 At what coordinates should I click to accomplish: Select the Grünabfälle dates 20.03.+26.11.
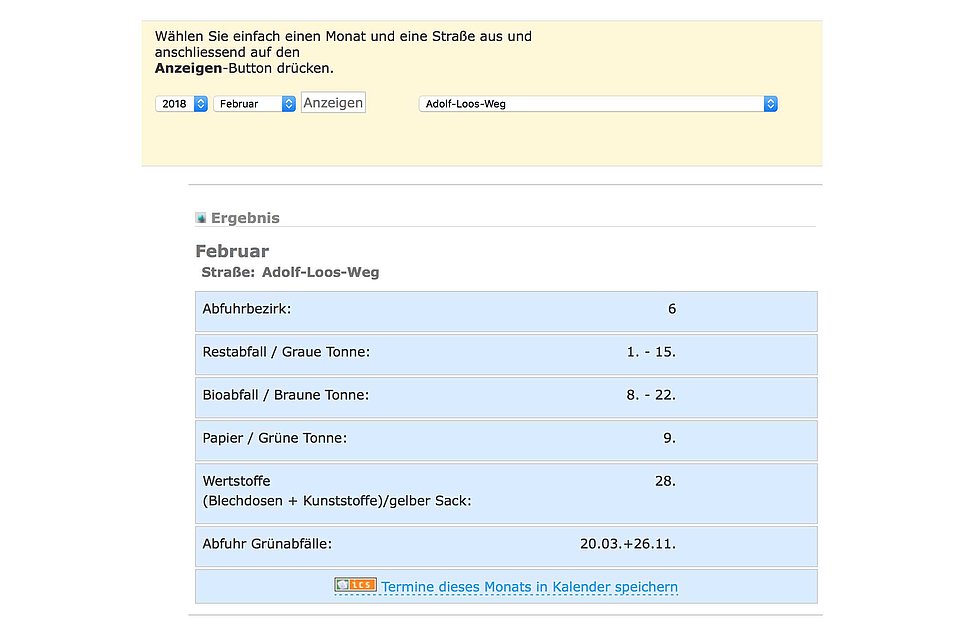click(627, 544)
